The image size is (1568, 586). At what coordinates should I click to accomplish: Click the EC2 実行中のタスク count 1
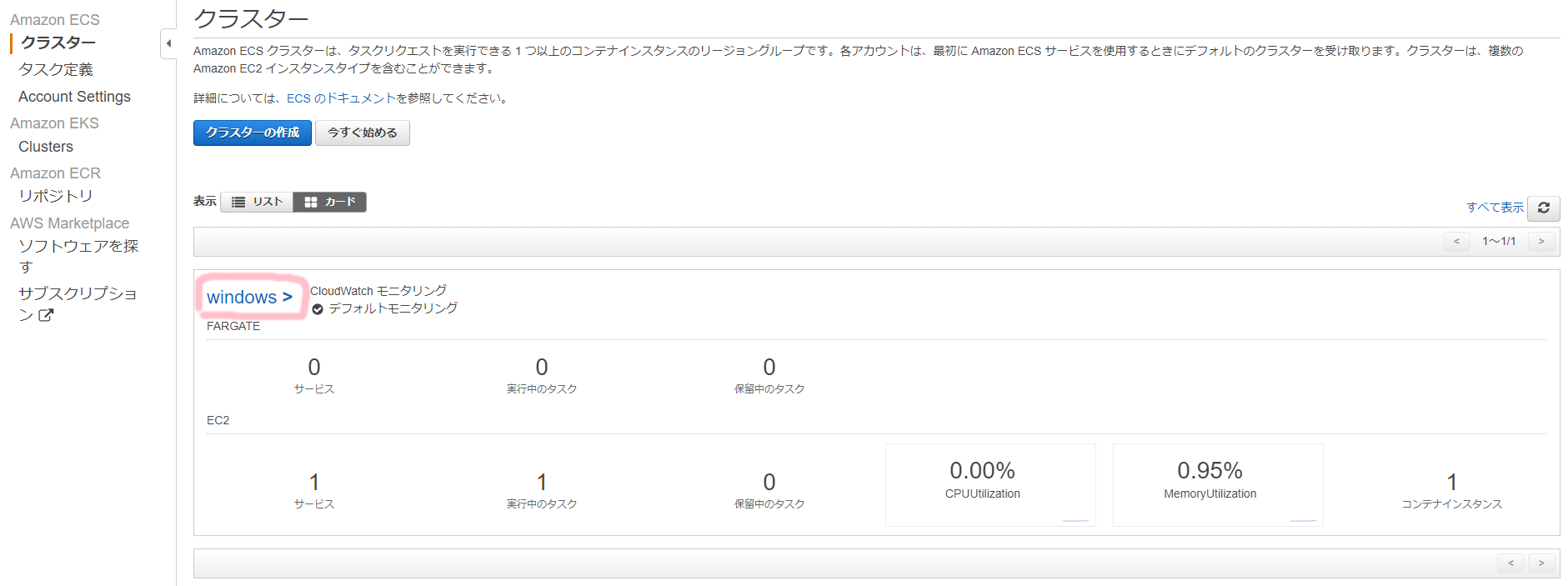(542, 483)
